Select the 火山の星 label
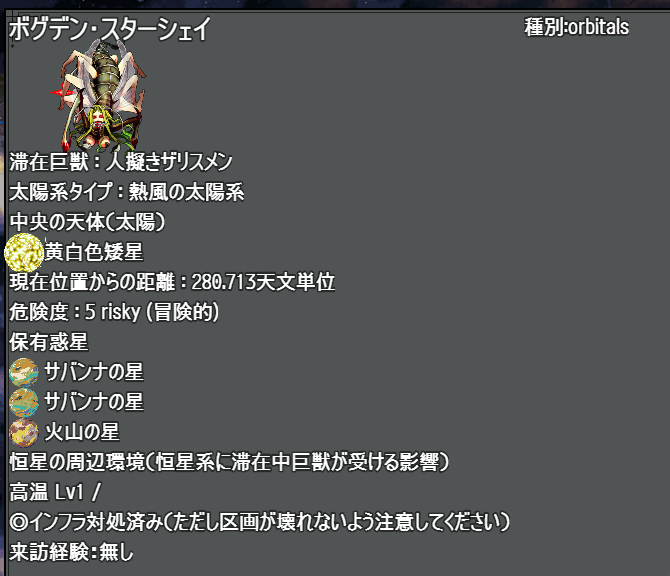The width and height of the screenshot is (670, 576). coord(82,432)
